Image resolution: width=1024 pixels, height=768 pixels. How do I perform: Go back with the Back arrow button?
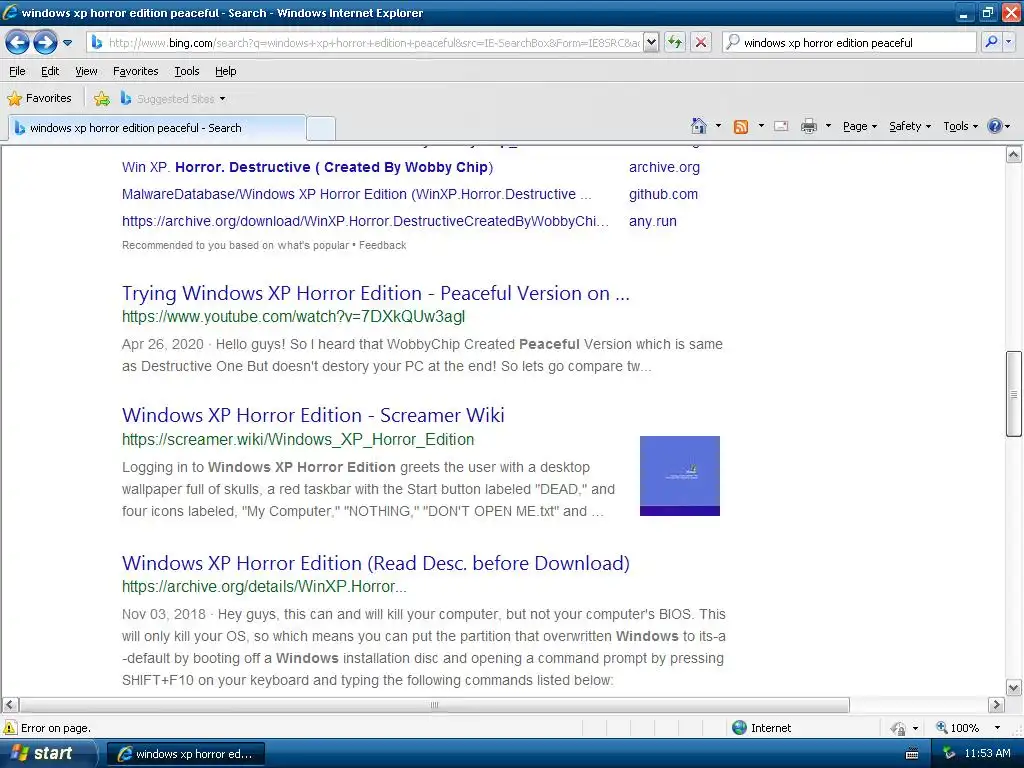tap(18, 43)
